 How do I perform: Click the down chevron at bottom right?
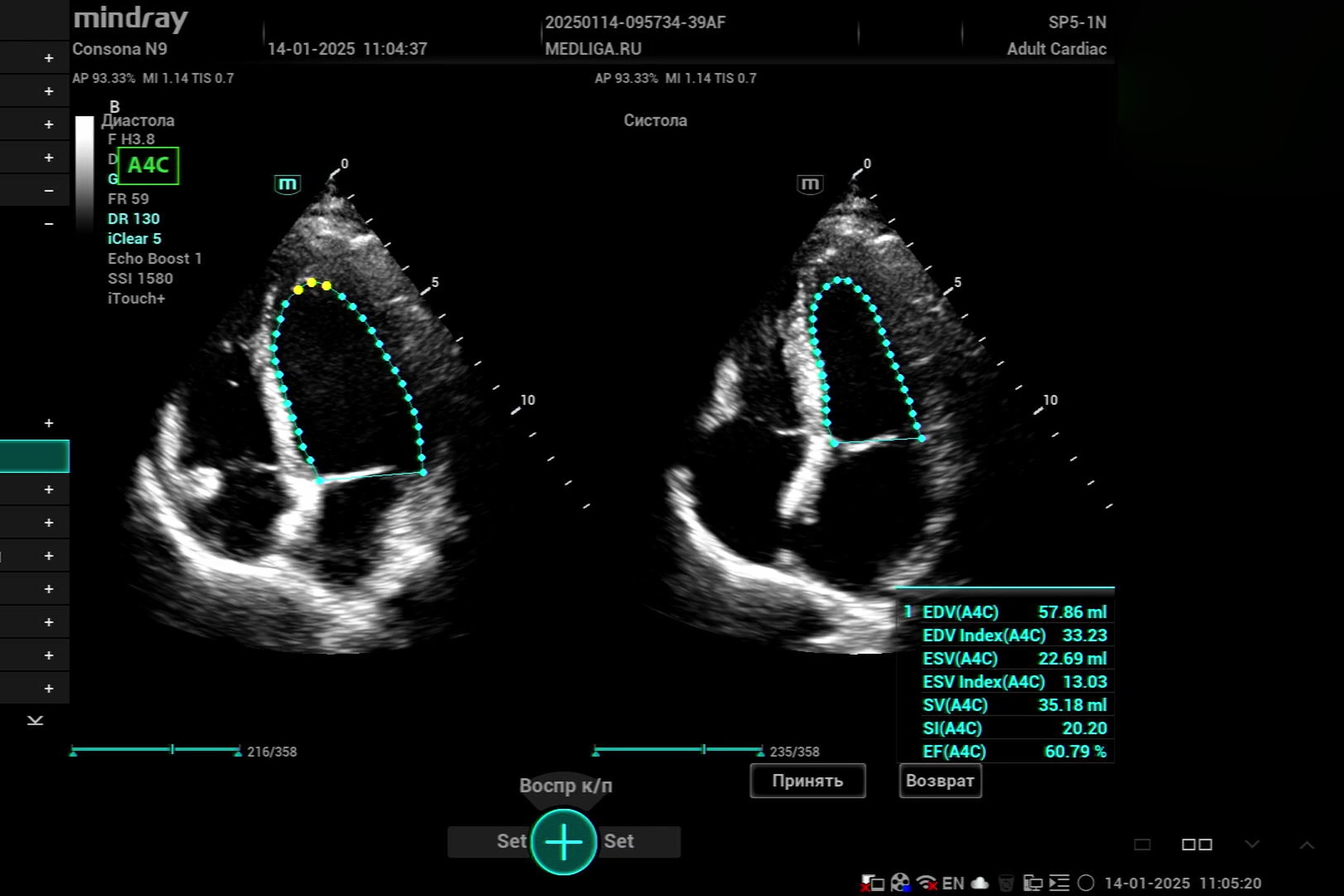(x=1252, y=844)
